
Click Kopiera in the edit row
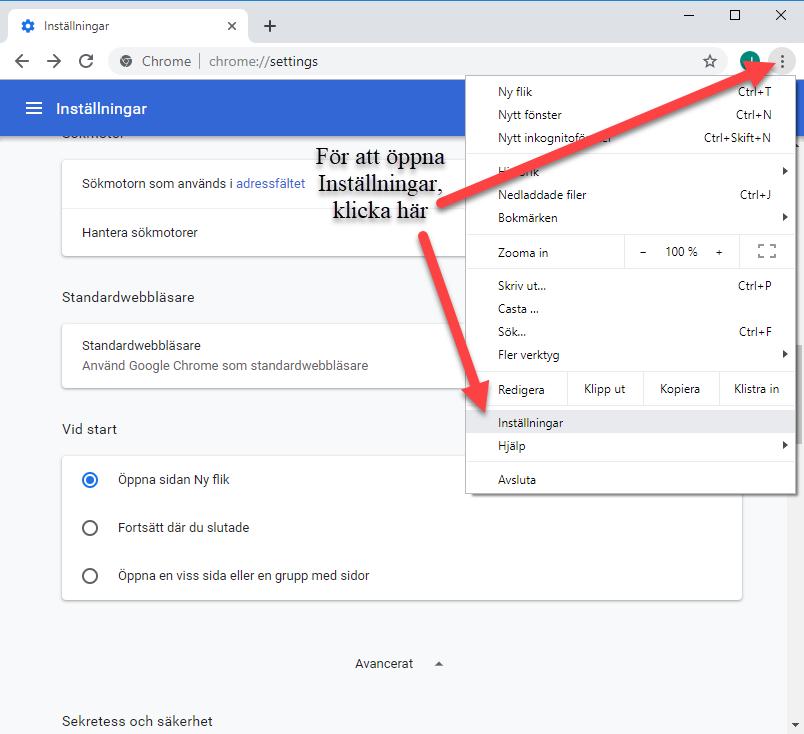click(x=680, y=389)
